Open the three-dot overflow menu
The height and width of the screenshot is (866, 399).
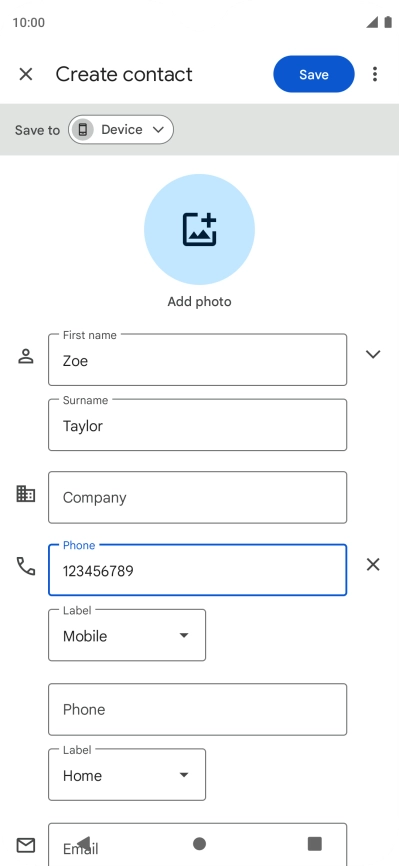point(375,74)
